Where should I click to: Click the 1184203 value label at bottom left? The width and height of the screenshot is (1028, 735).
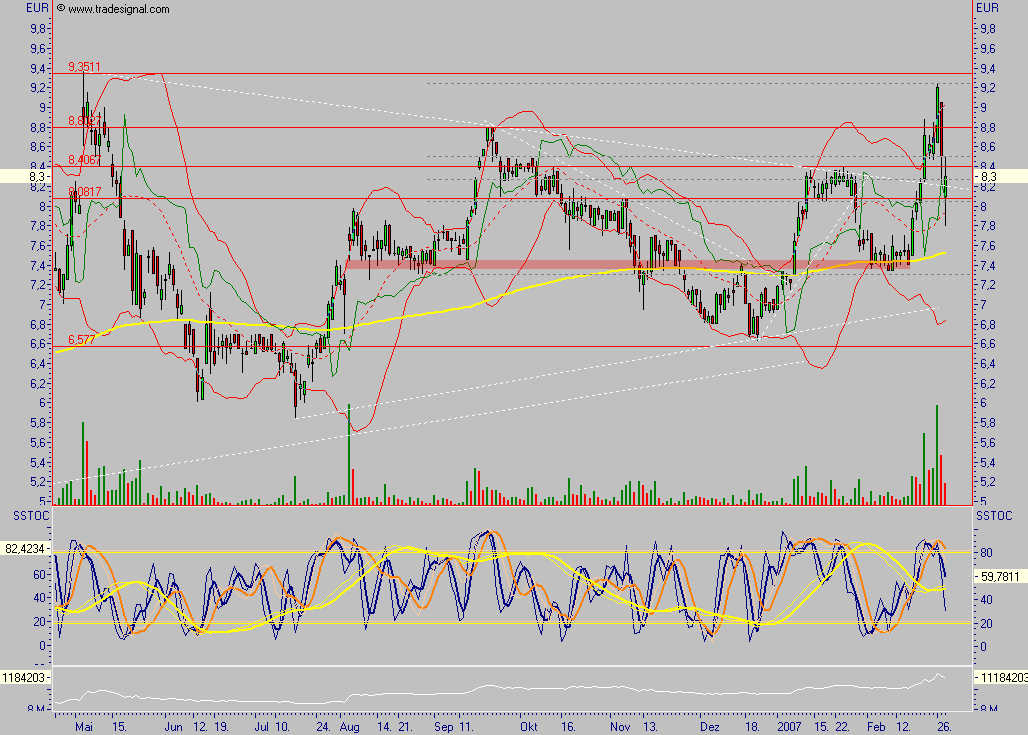click(x=24, y=676)
